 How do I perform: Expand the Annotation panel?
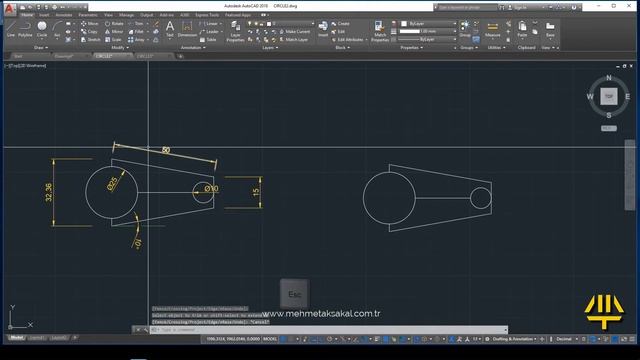click(x=193, y=48)
